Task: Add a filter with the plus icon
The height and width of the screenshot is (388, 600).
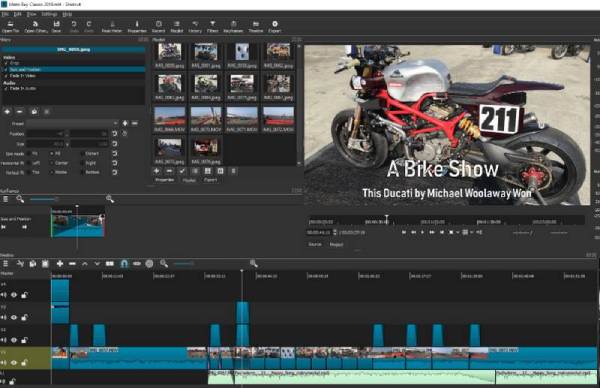Action: (x=7, y=112)
